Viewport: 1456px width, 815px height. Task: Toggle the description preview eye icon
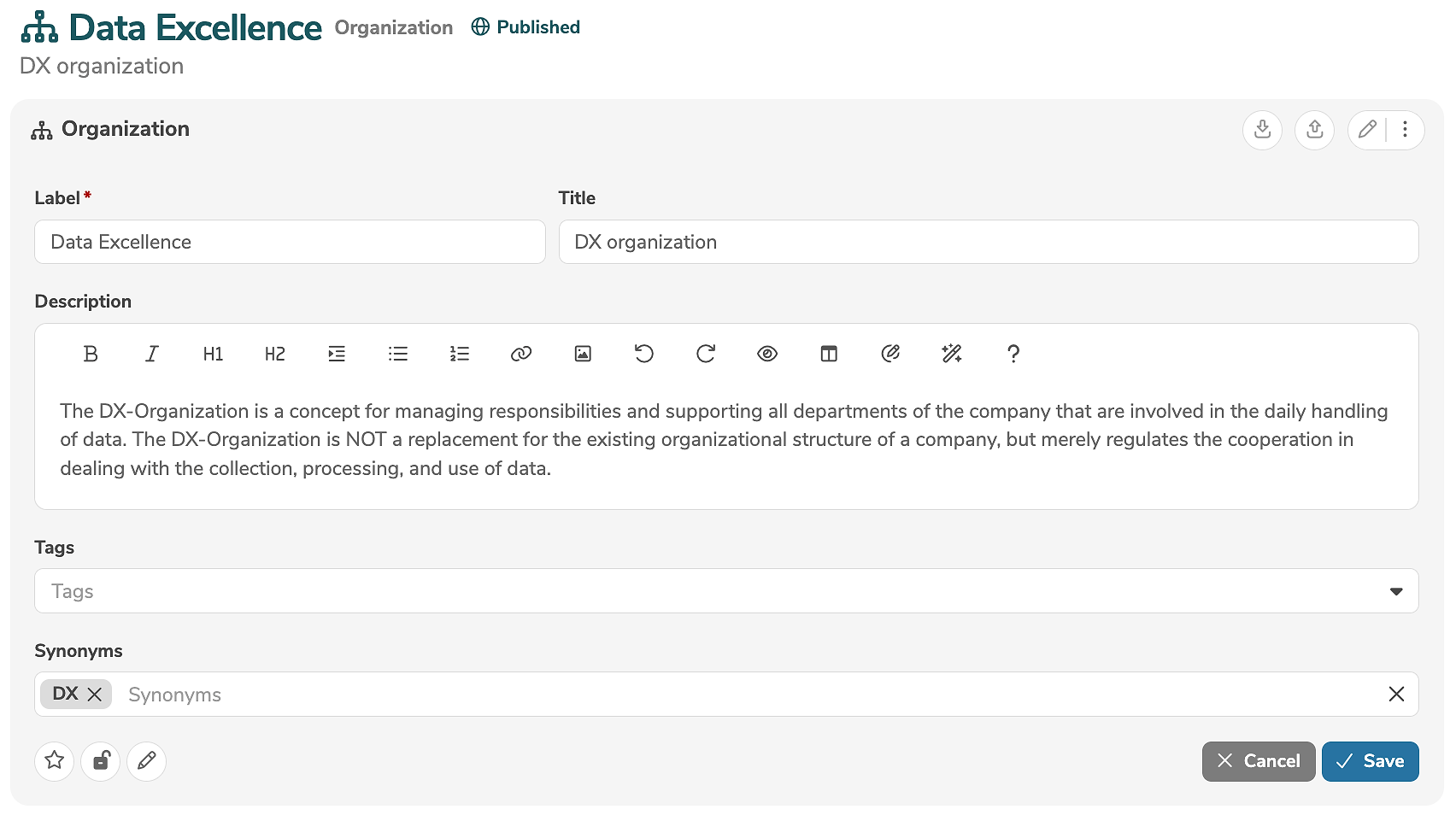767,354
